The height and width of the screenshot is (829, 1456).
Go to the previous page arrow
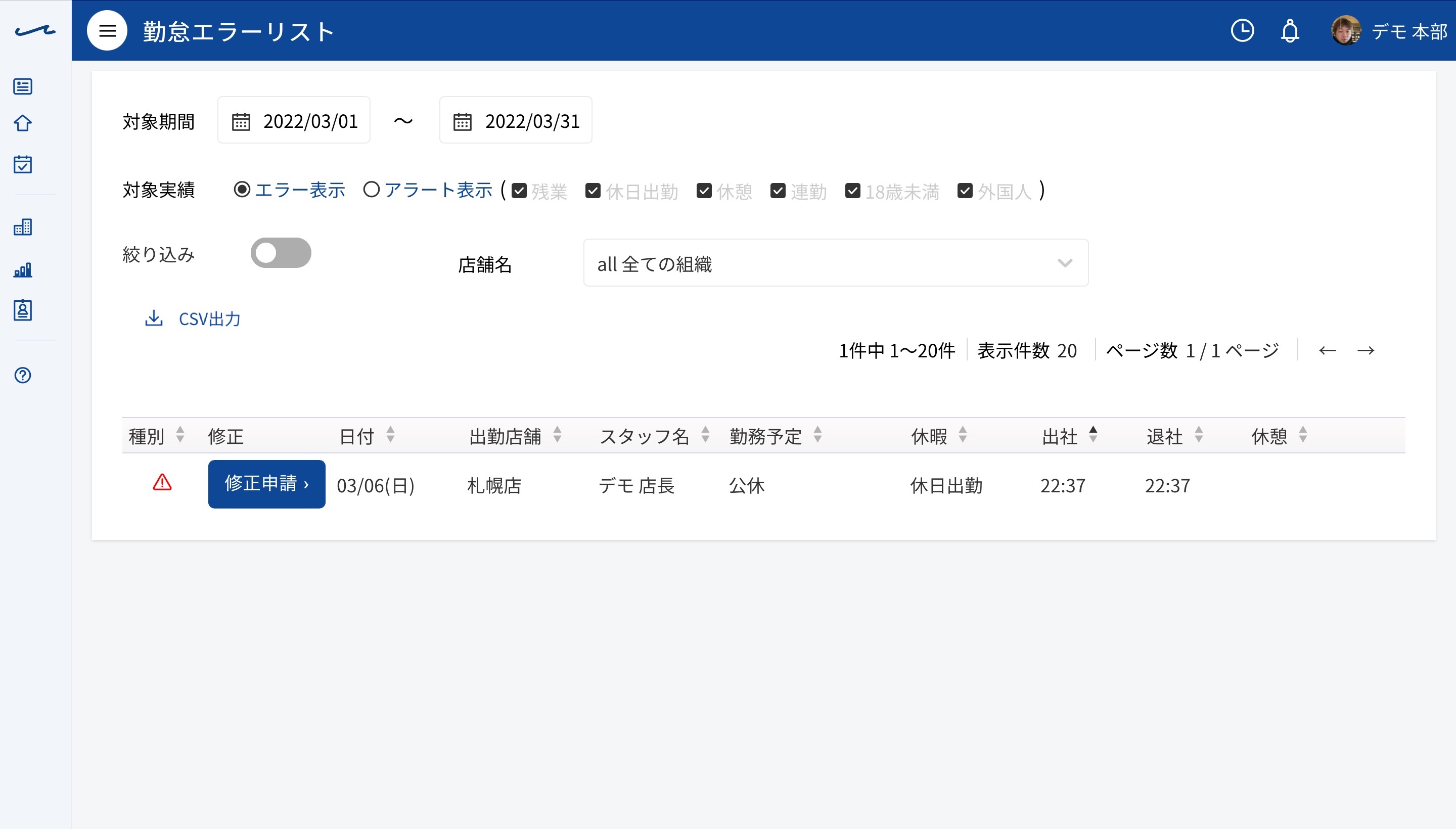pos(1327,350)
